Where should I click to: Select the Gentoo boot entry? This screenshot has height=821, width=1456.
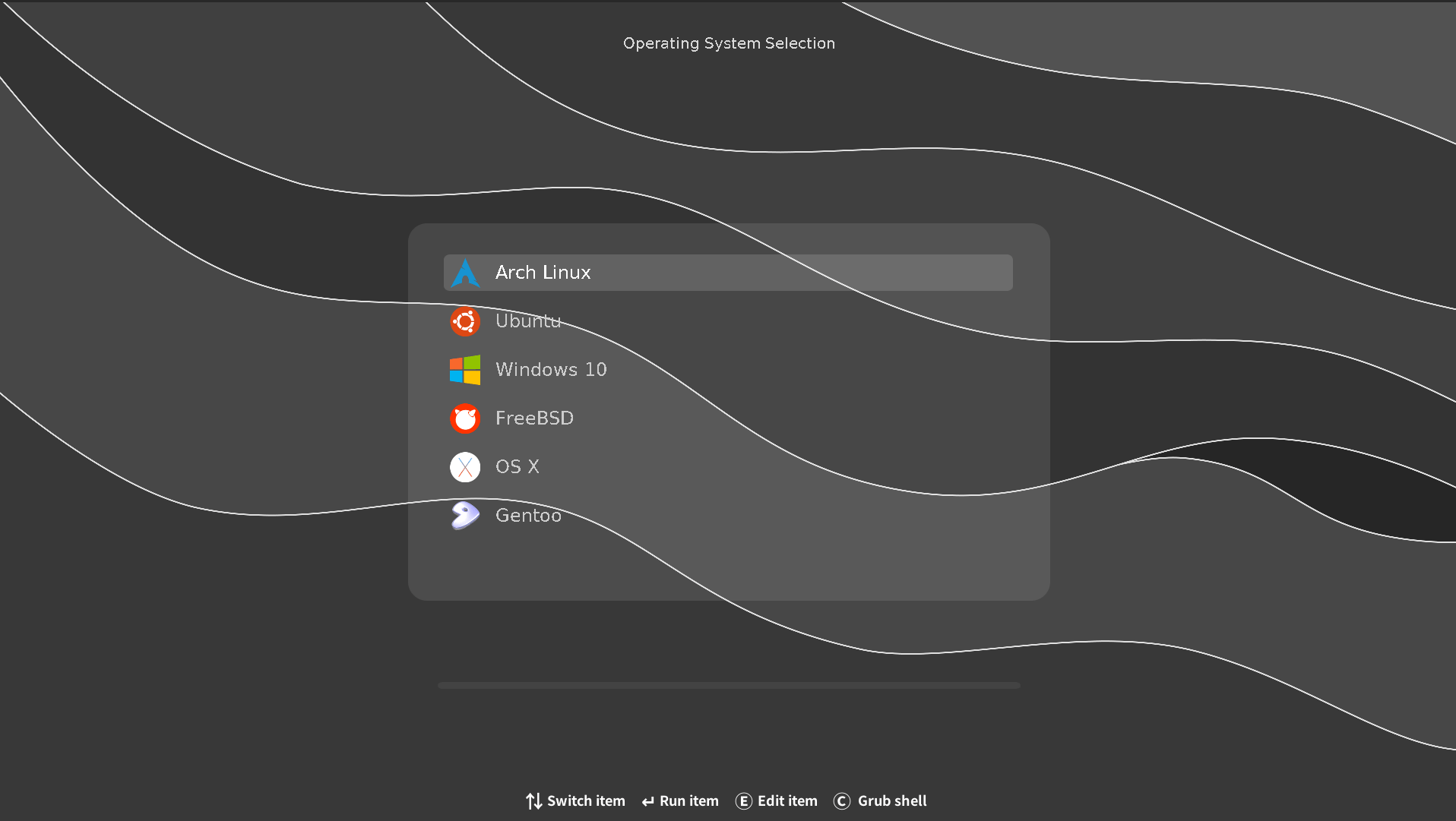click(x=528, y=515)
